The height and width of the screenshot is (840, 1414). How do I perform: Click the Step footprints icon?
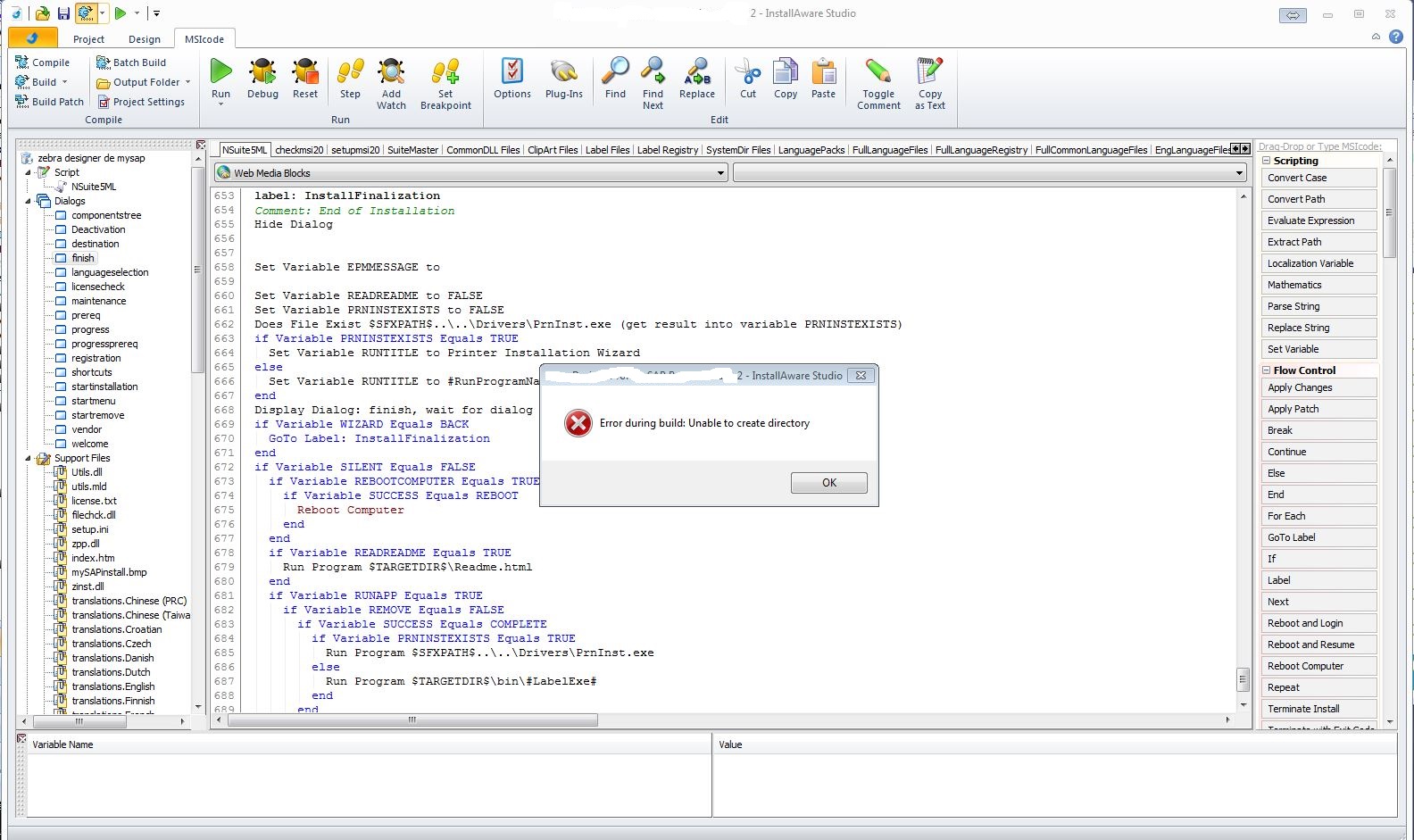point(350,71)
